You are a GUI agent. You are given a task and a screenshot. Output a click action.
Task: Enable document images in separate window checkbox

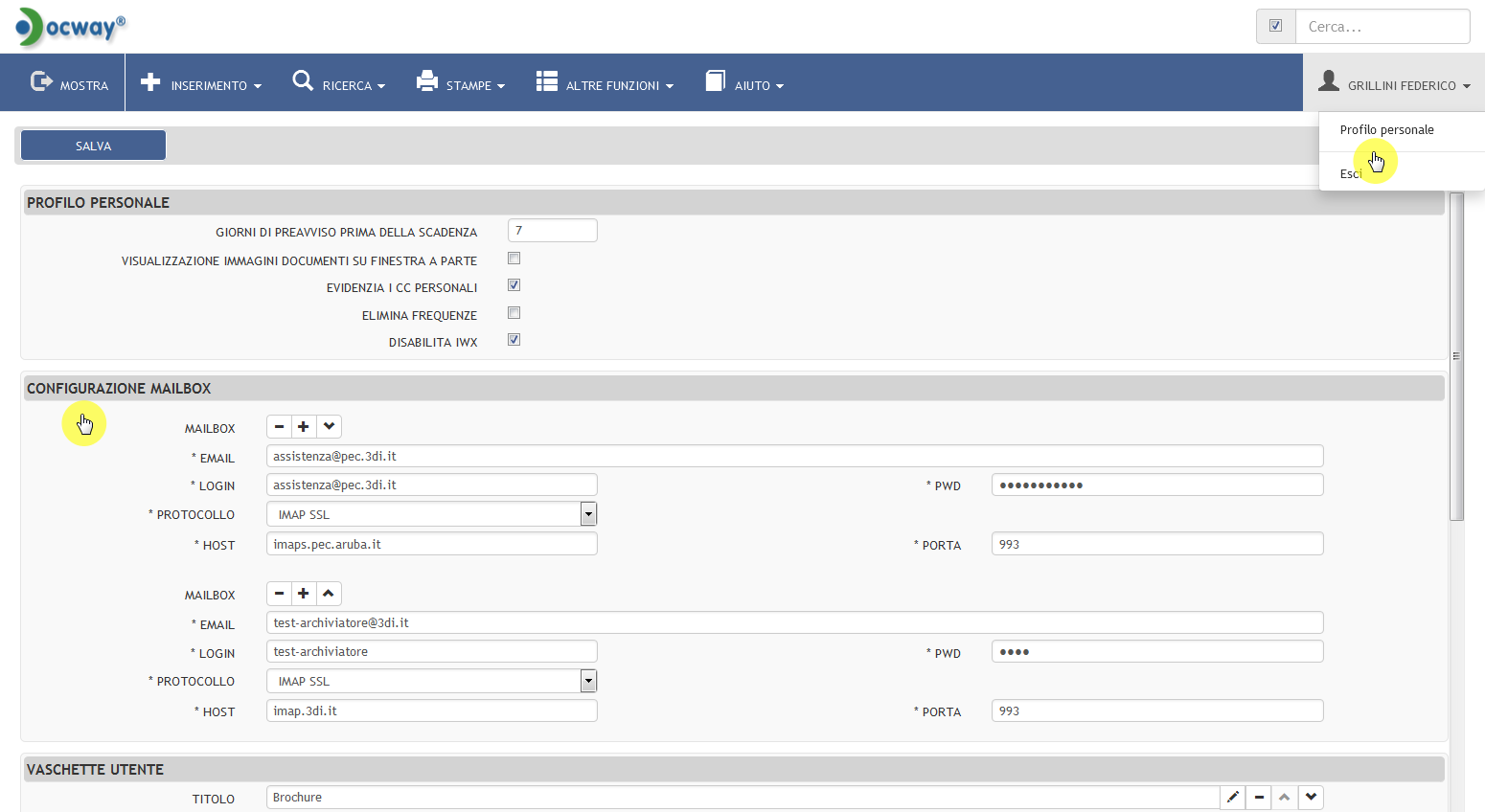pos(514,259)
